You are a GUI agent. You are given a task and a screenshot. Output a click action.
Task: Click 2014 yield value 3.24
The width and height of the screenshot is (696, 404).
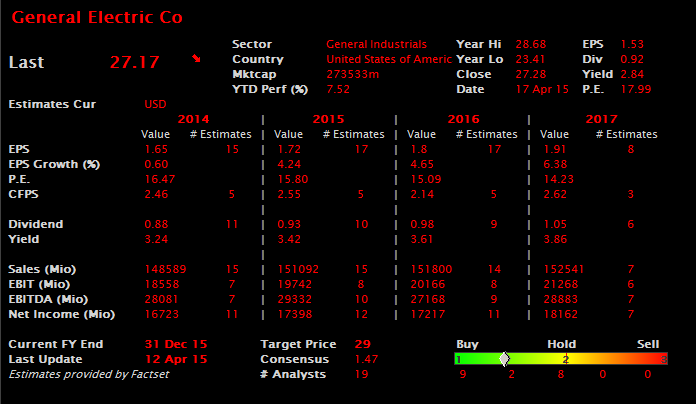[156, 239]
